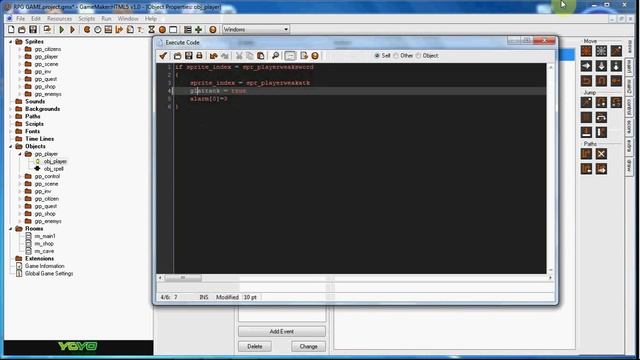
Task: Create a sprite using the Pac-Man icon
Action: pos(87,29)
